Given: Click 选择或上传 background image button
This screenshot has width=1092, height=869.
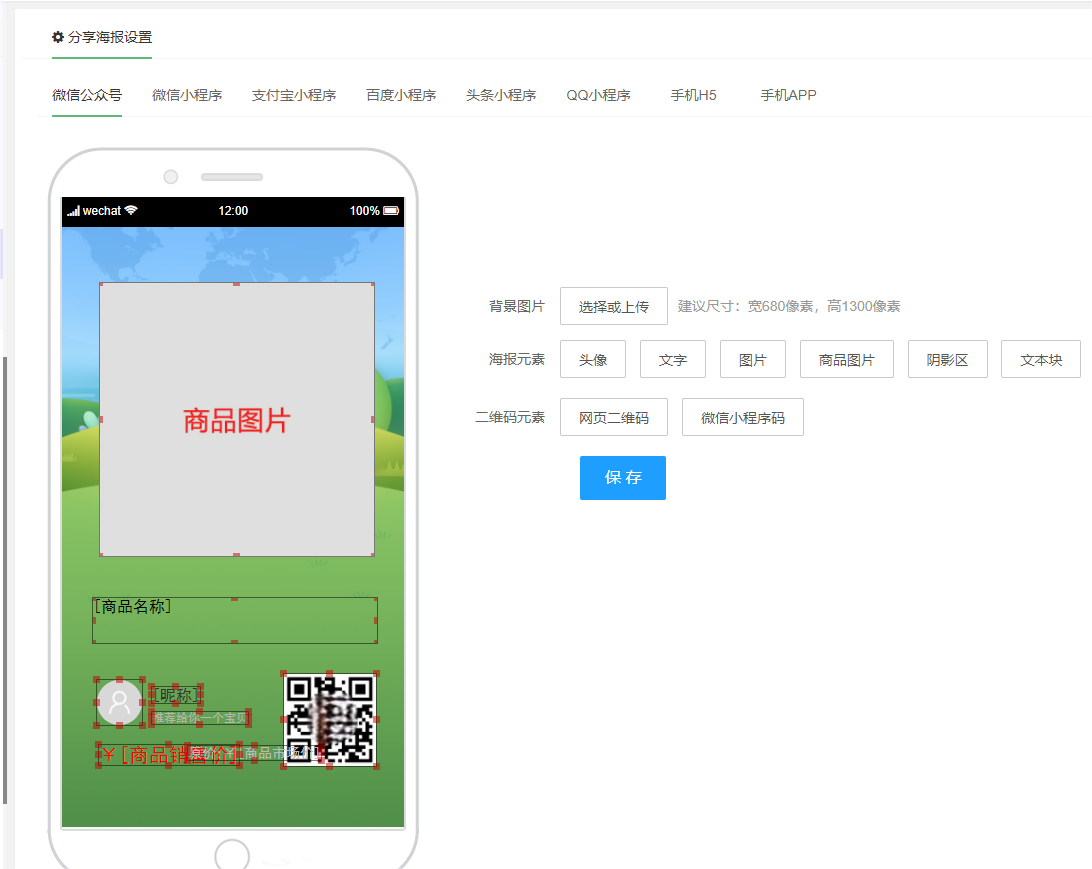Looking at the screenshot, I should tap(614, 307).
